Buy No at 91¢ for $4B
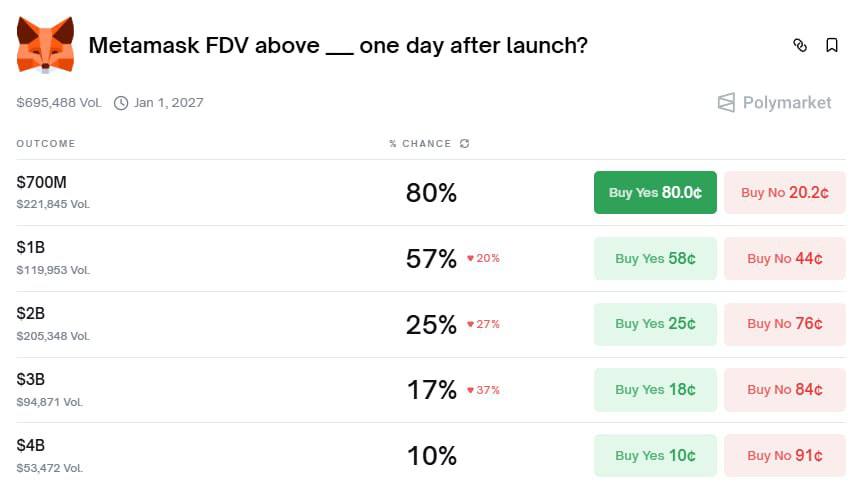 pos(784,456)
